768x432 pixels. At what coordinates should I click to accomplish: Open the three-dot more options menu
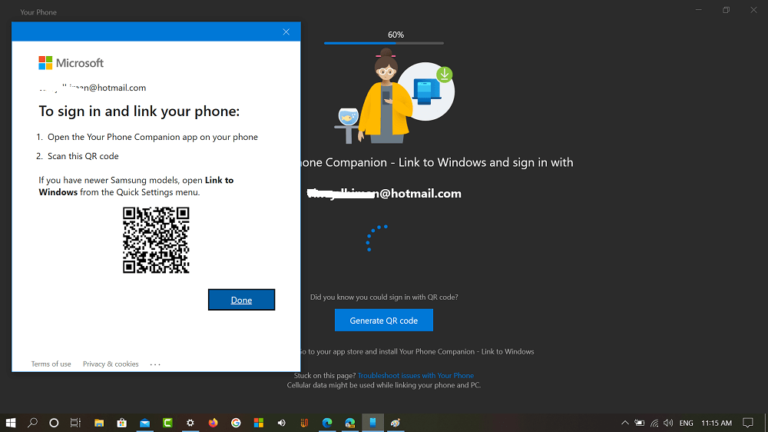point(155,364)
